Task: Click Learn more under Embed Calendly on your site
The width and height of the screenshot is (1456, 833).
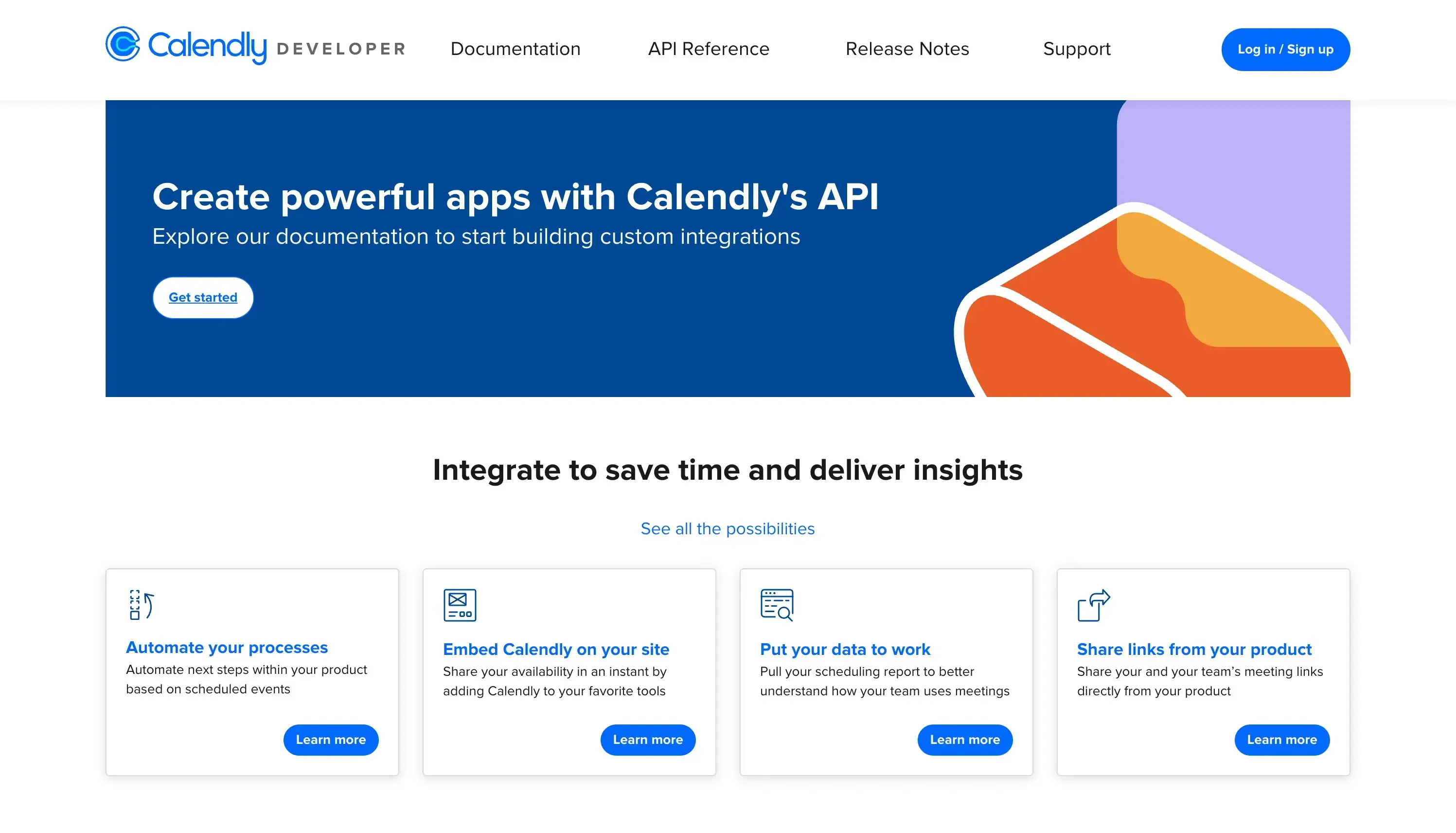Action: [x=648, y=740]
